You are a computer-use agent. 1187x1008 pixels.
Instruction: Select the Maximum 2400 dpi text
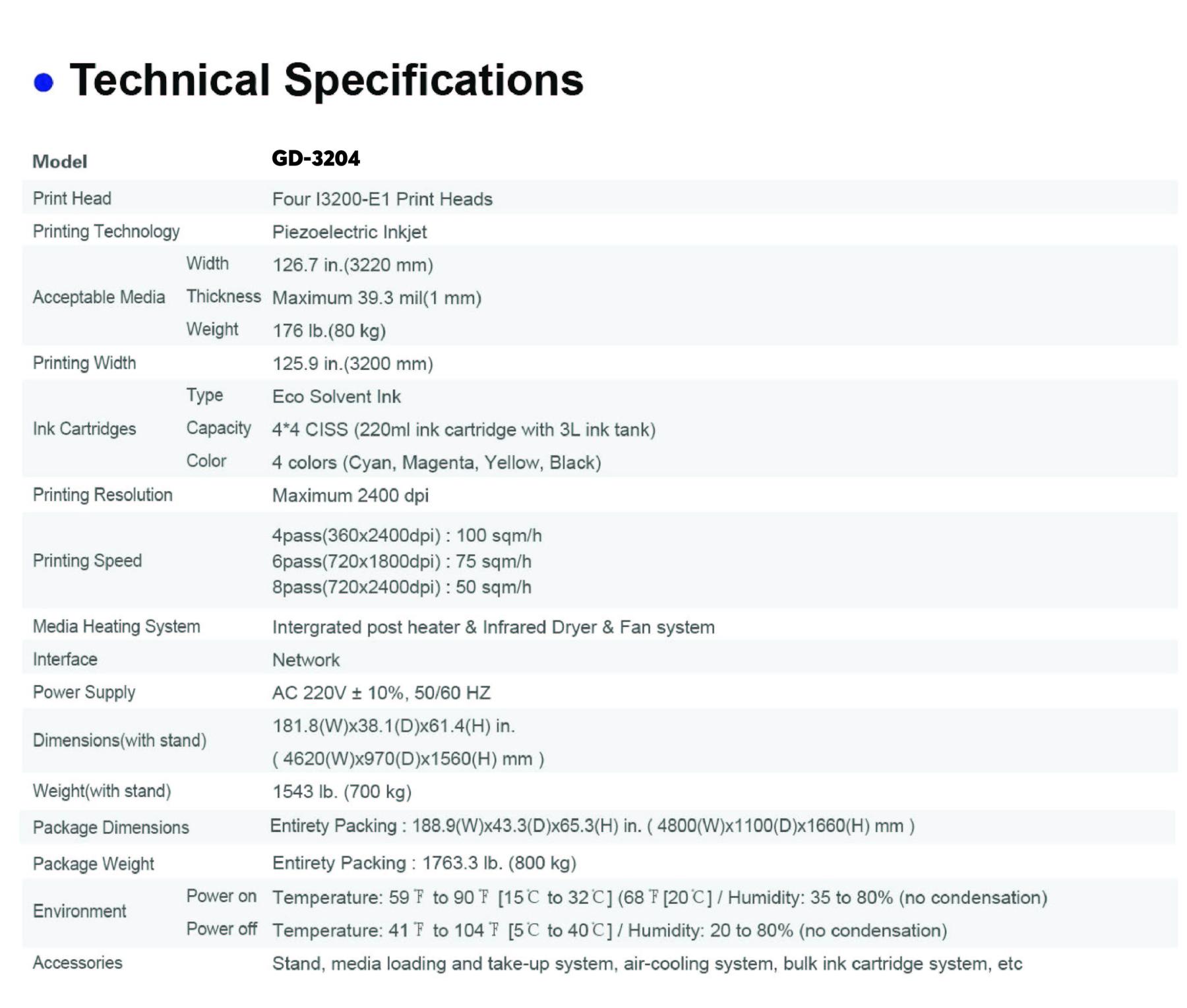point(350,496)
